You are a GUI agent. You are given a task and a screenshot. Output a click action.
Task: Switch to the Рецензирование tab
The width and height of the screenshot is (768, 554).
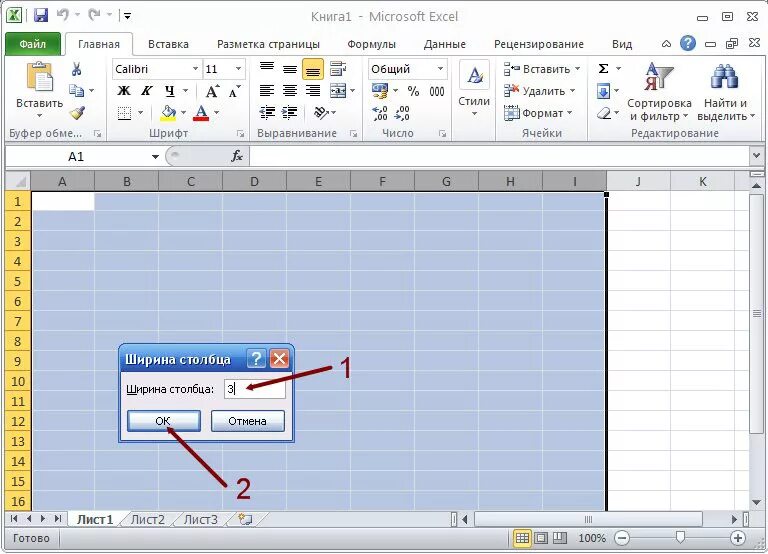tap(538, 44)
